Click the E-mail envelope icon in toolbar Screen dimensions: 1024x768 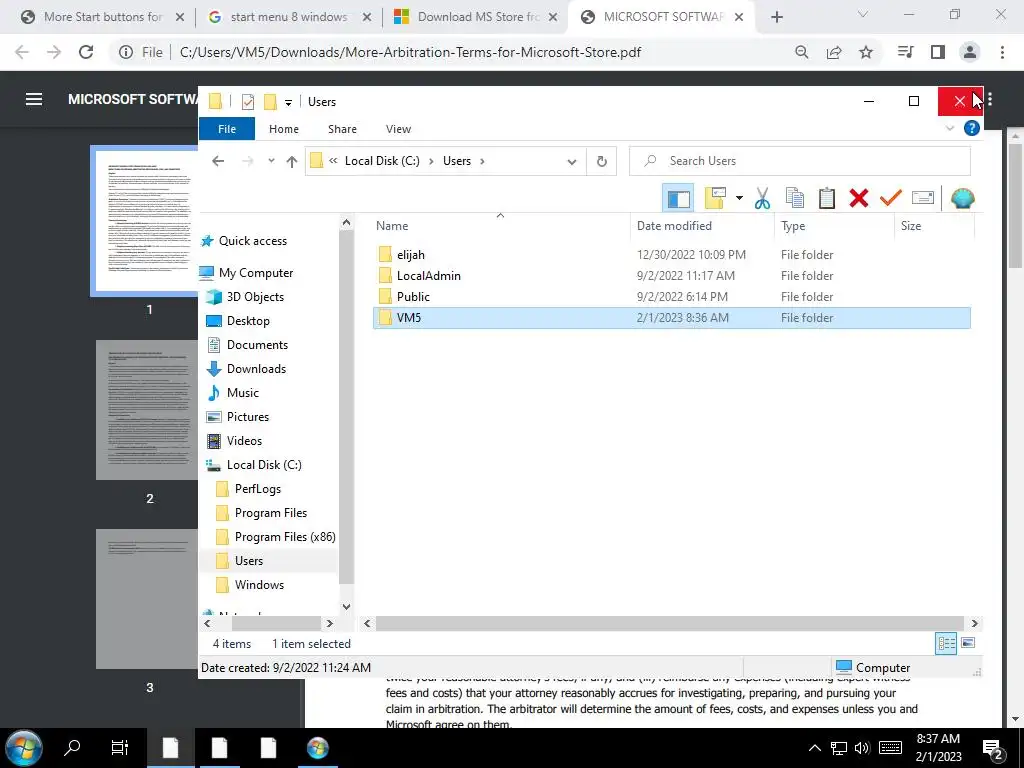pyautogui.click(x=923, y=198)
